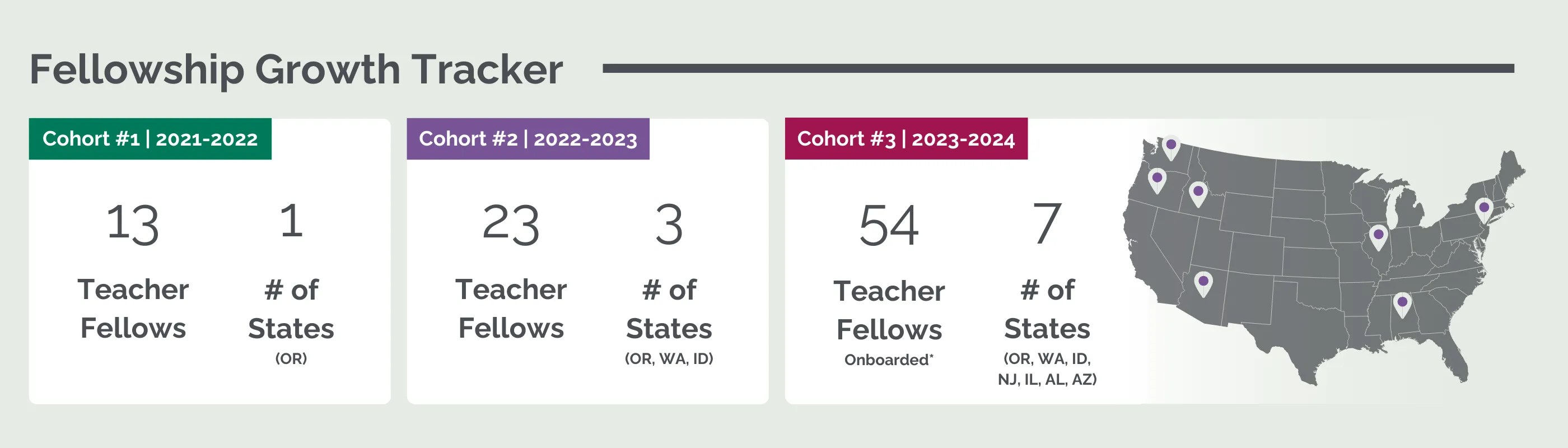
Task: Click the number 13 in Cohort #1
Action: [133, 225]
